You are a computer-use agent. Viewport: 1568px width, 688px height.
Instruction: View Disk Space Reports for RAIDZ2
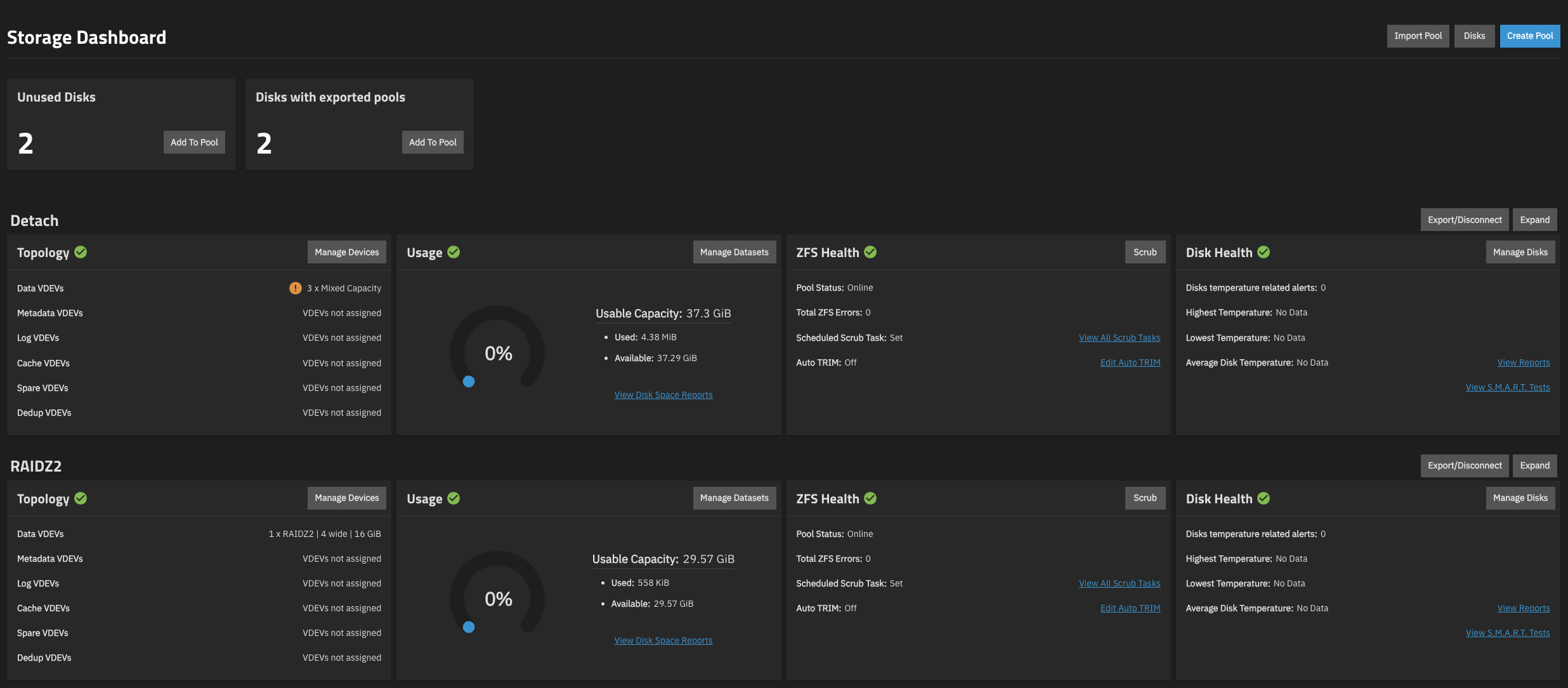click(663, 640)
